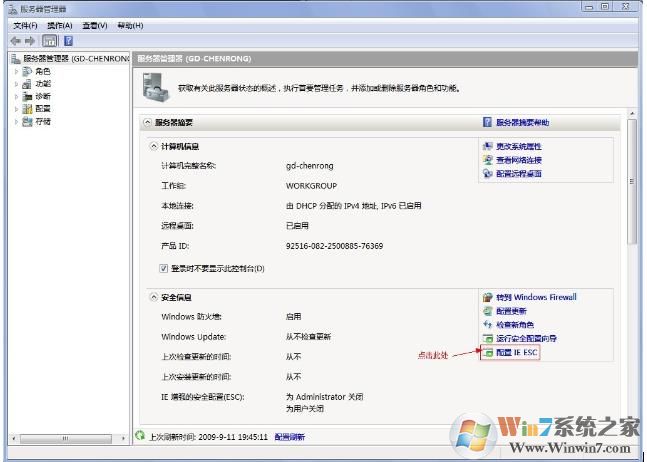Image resolution: width=647 pixels, height=462 pixels.
Task: Click 配置远程桌面 link
Action: [519, 174]
